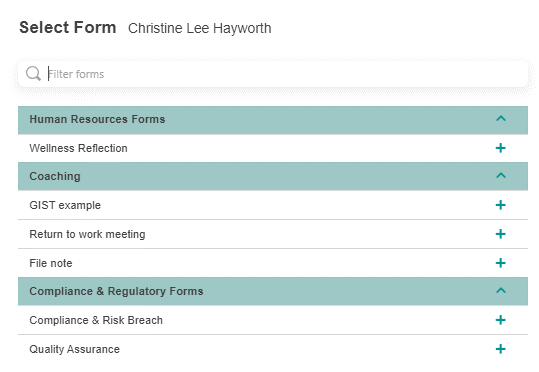539x372 pixels.
Task: Collapse Compliance & Regulatory Forms chevron
Action: pyautogui.click(x=501, y=291)
